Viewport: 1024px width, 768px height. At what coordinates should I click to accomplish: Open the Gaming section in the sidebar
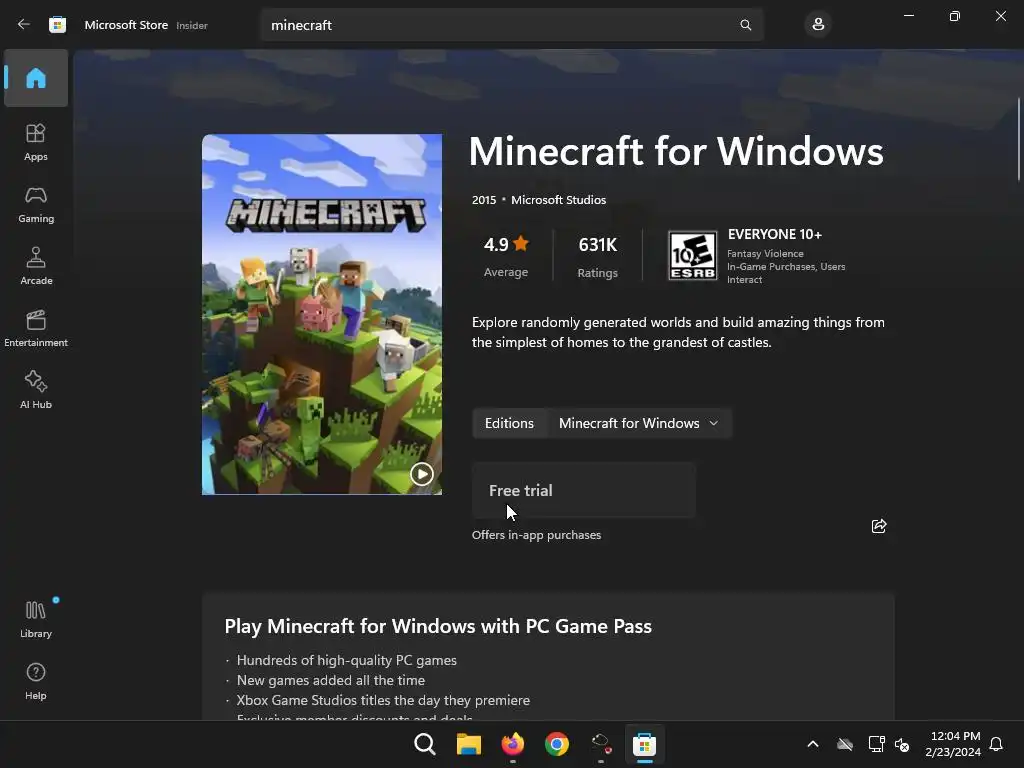[36, 204]
